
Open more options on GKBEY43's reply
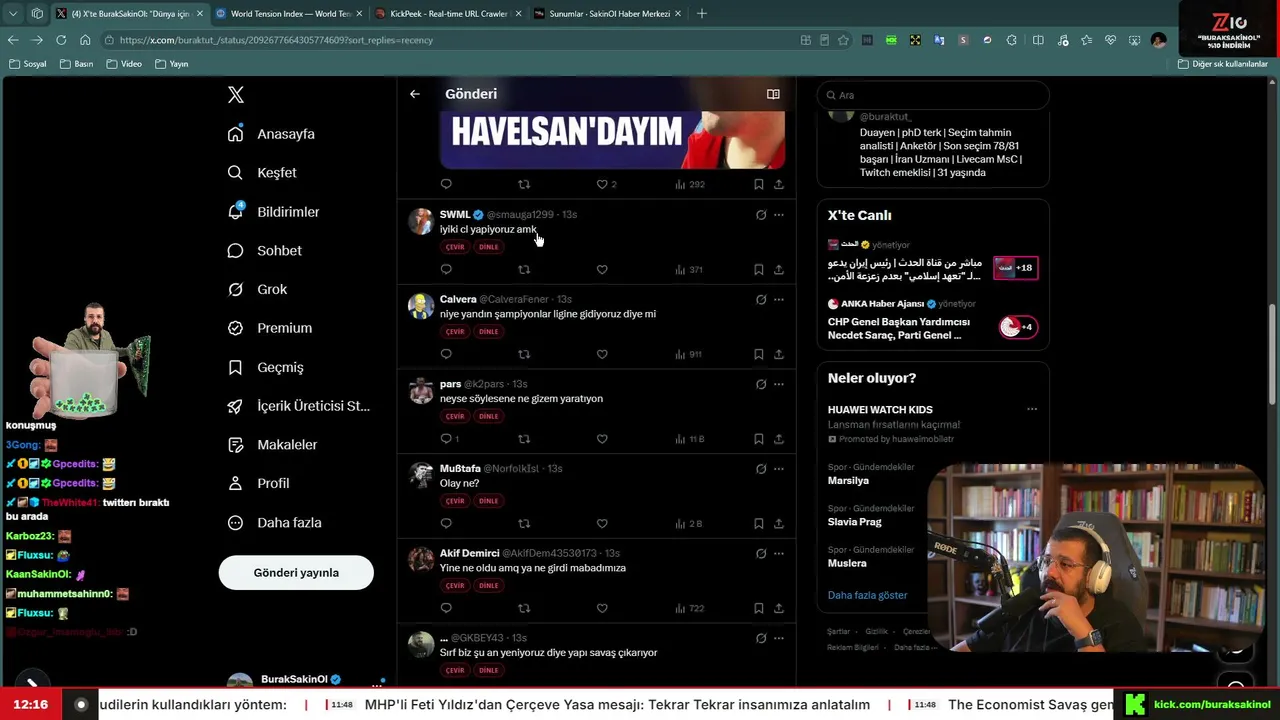[x=779, y=638]
